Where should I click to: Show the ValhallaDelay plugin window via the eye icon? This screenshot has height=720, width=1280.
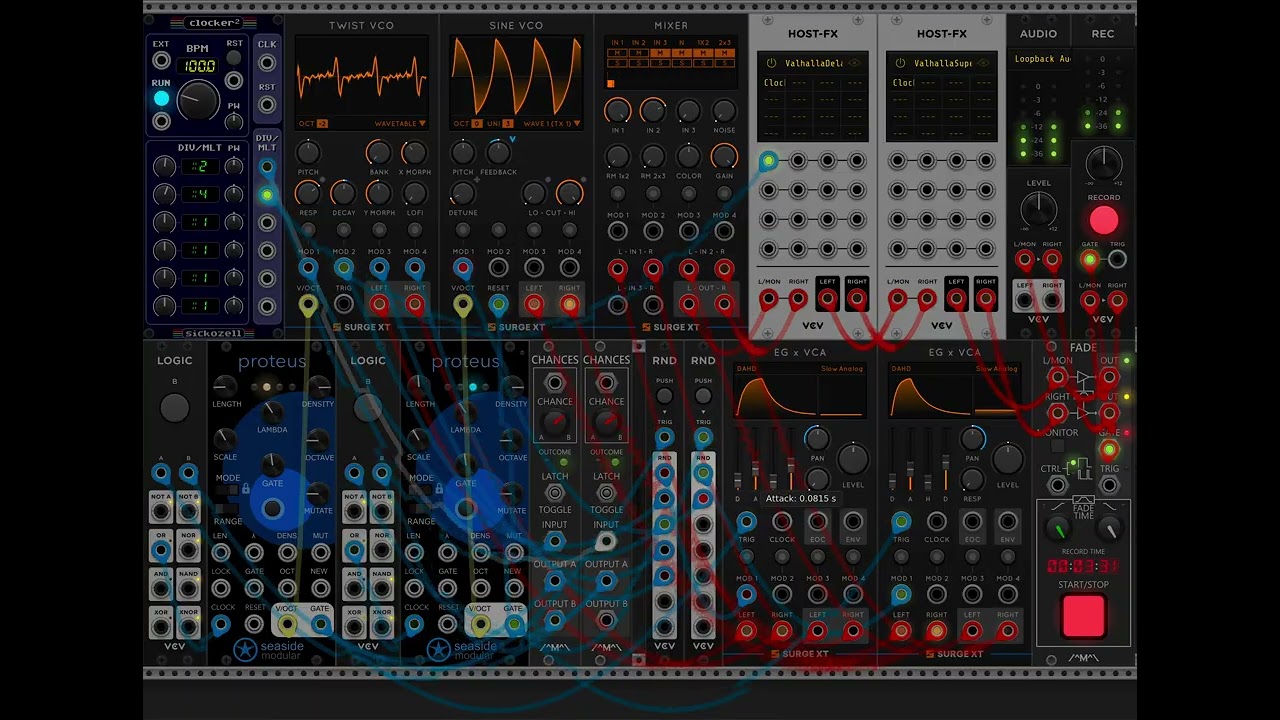pos(854,63)
